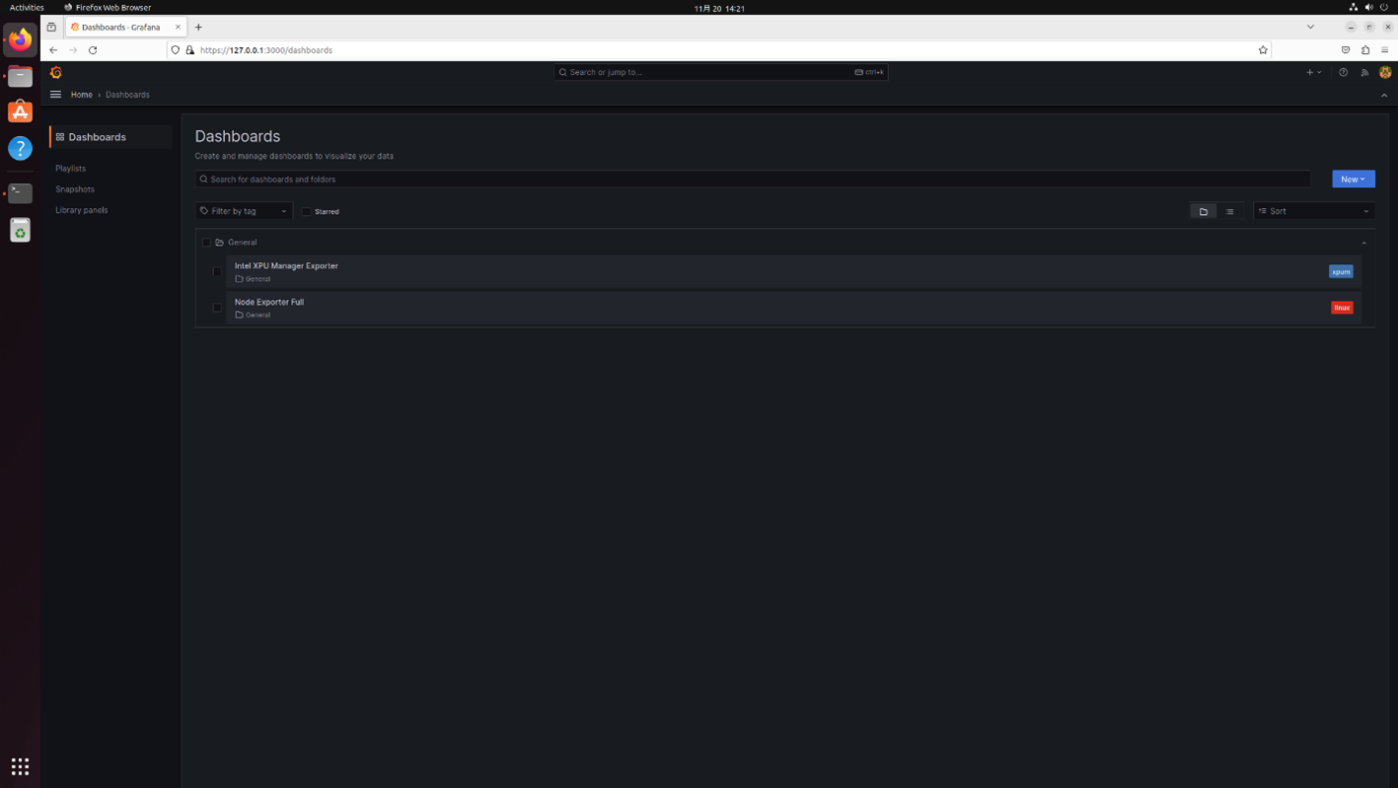Open the Help app in the dock
Image resolution: width=1398 pixels, height=788 pixels.
[20, 148]
